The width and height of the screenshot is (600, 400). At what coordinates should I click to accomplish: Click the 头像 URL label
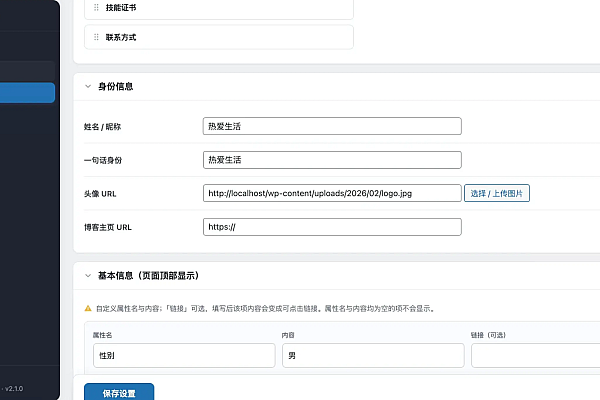100,194
